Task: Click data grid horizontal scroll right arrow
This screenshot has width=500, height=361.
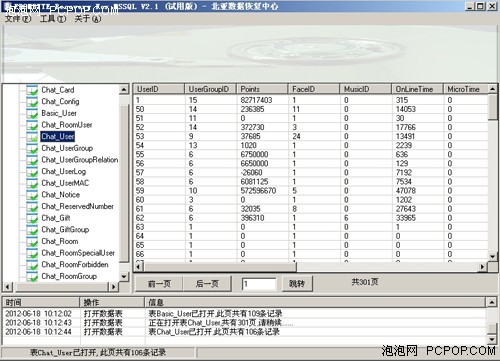Action: 482,267
